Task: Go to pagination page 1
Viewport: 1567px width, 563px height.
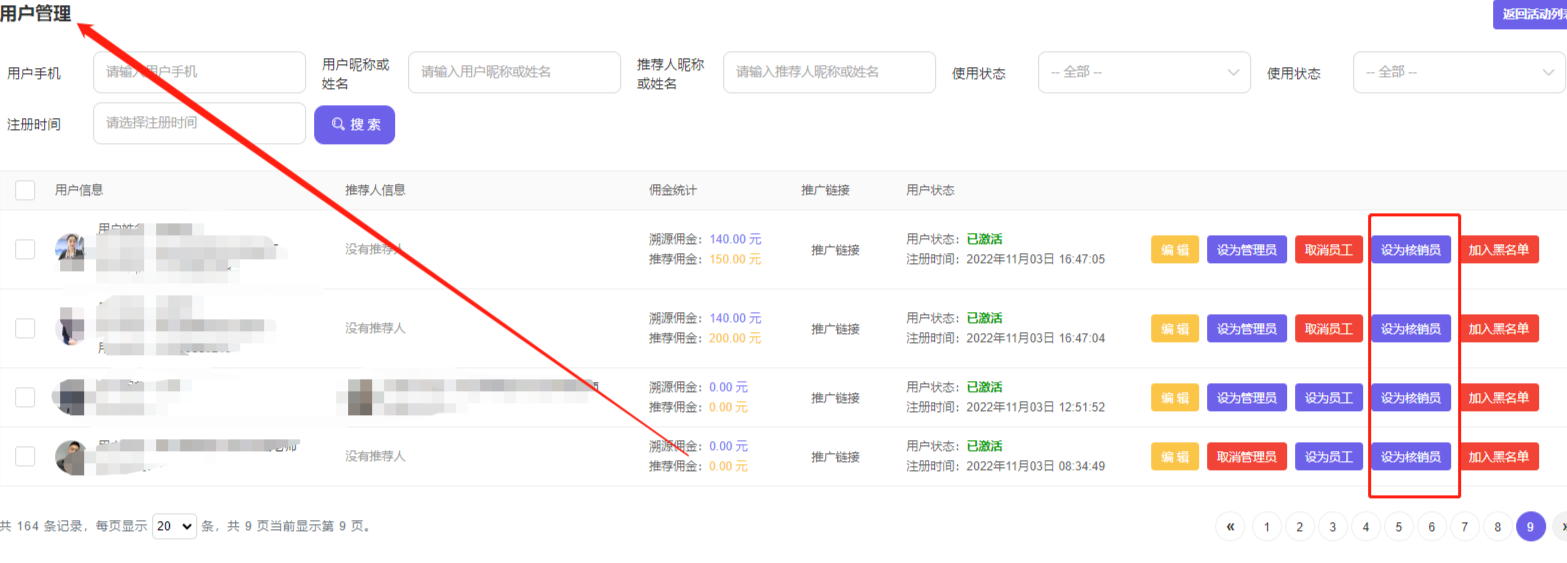Action: point(1267,526)
